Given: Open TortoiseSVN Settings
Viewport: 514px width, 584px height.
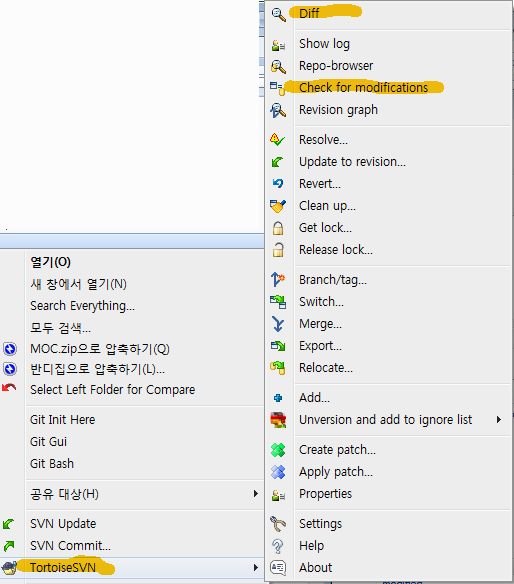Looking at the screenshot, I should click(320, 524).
